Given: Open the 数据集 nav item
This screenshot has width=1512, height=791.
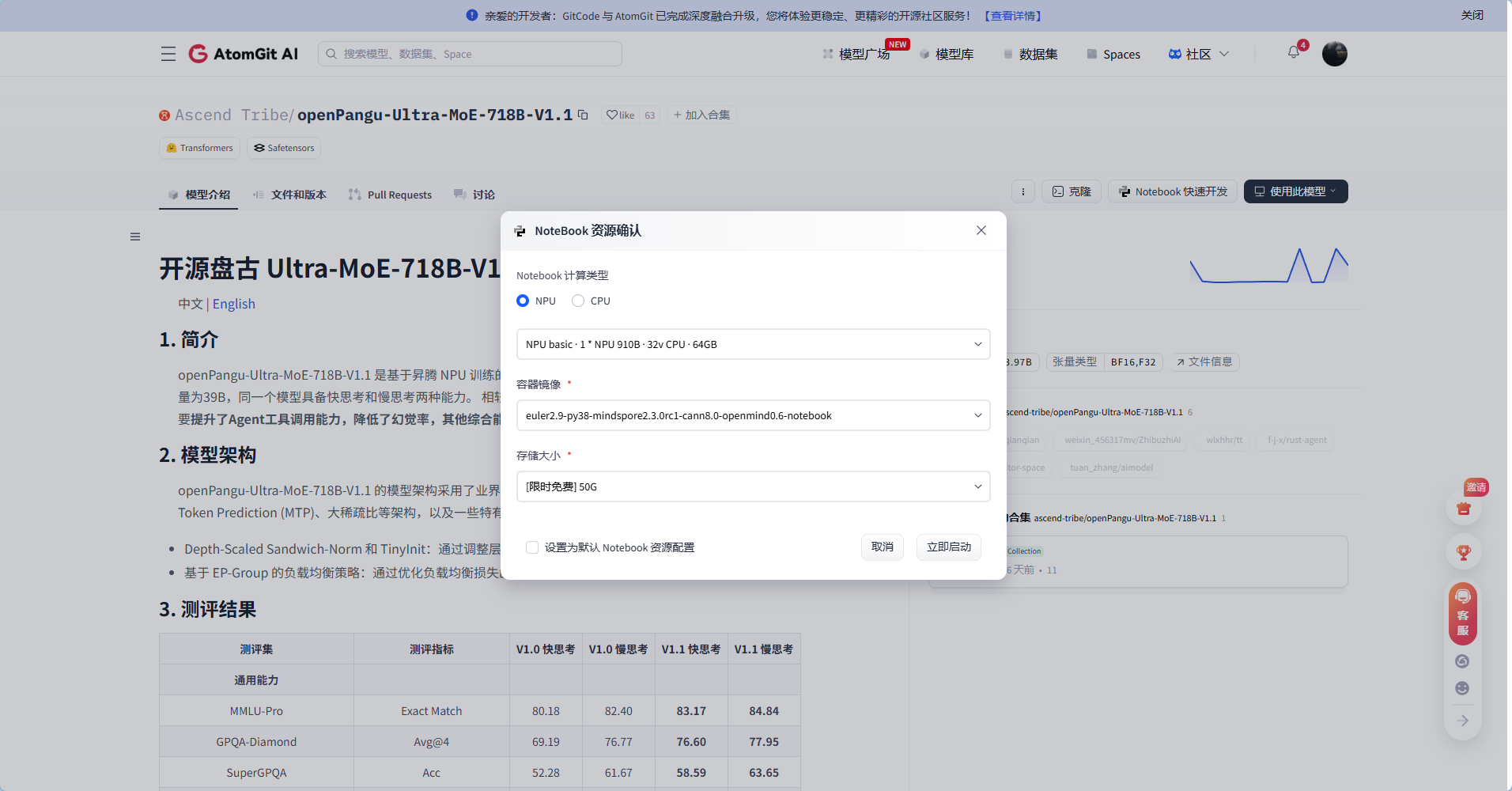Looking at the screenshot, I should 1030,54.
